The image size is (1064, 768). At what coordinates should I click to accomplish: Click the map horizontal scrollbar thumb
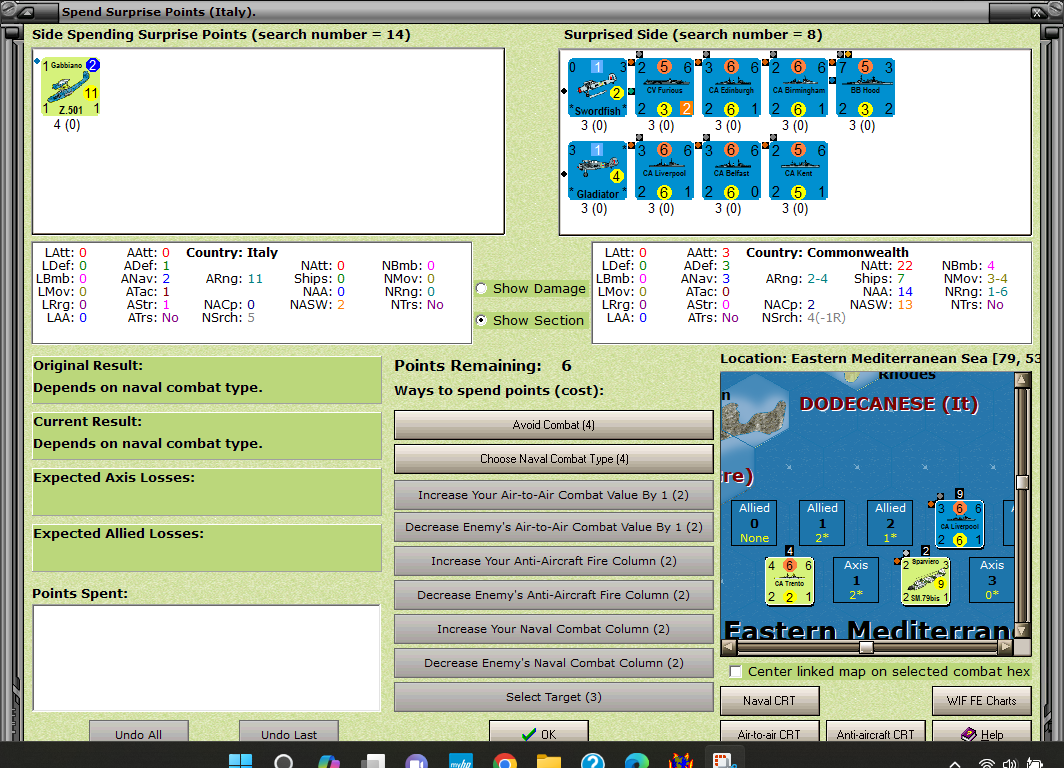(866, 647)
